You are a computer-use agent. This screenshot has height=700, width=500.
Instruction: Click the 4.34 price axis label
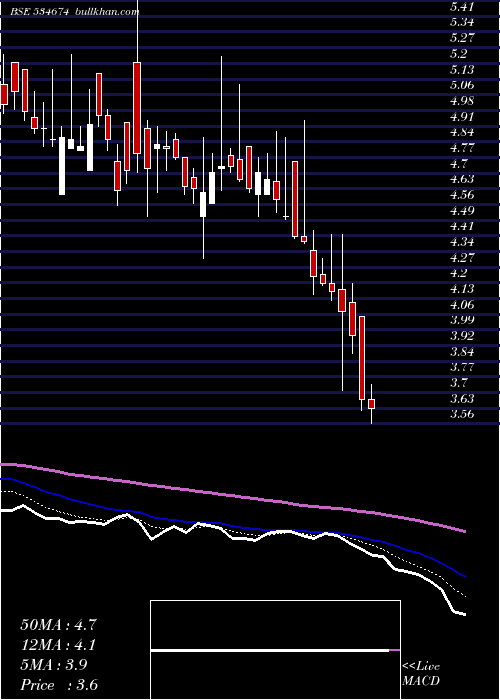click(462, 242)
